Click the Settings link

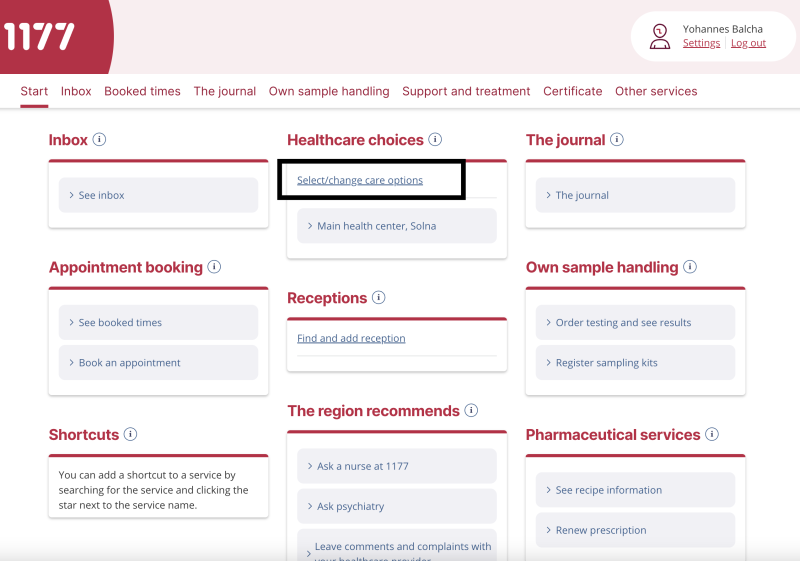pyautogui.click(x=701, y=44)
